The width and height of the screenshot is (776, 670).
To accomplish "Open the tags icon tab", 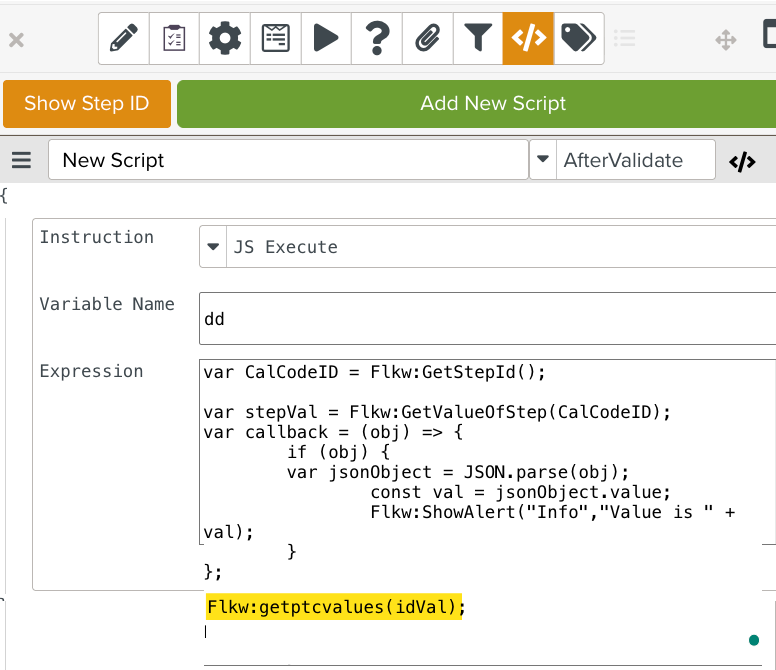I will 578,39.
